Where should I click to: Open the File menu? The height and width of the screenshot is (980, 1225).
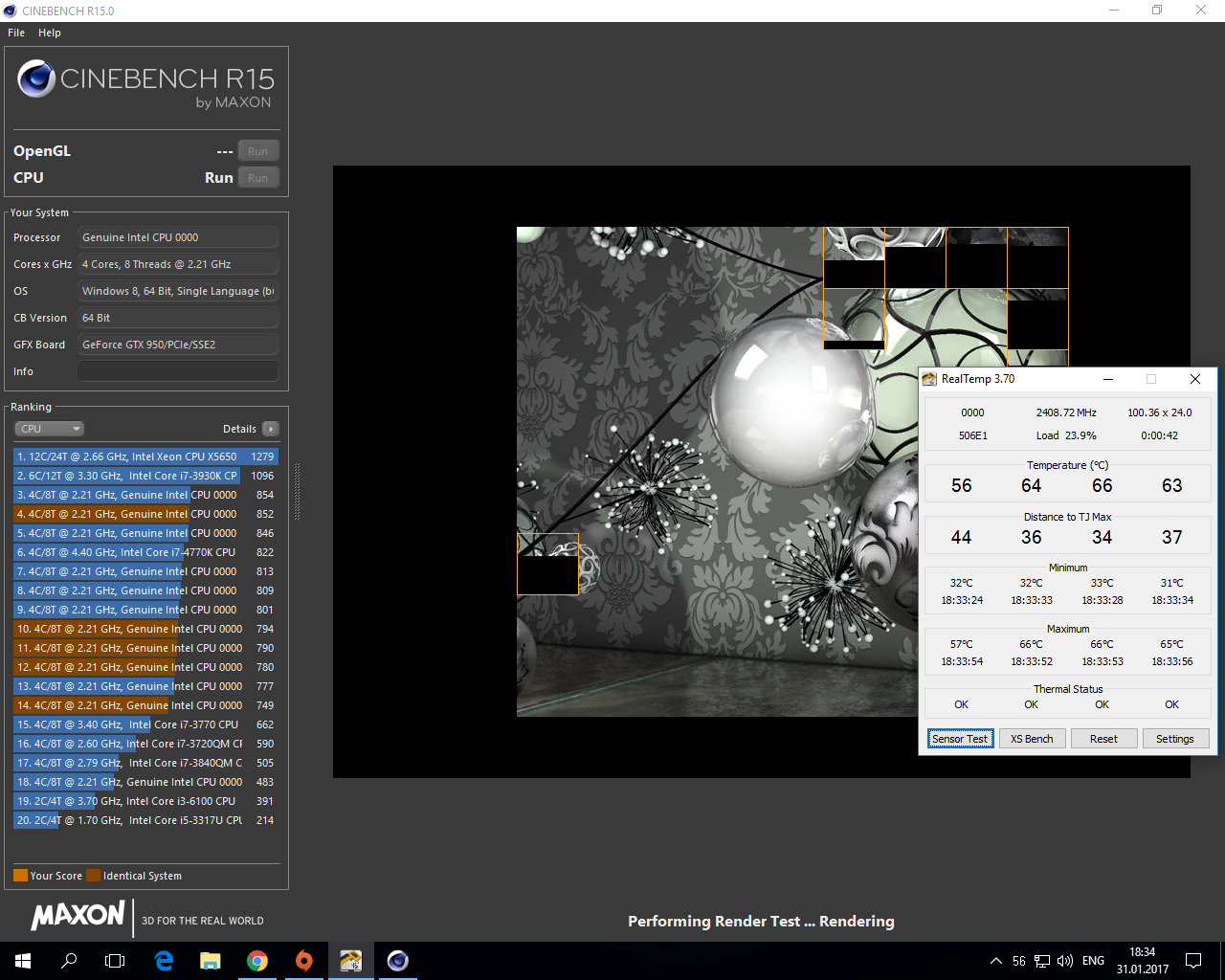pyautogui.click(x=16, y=33)
